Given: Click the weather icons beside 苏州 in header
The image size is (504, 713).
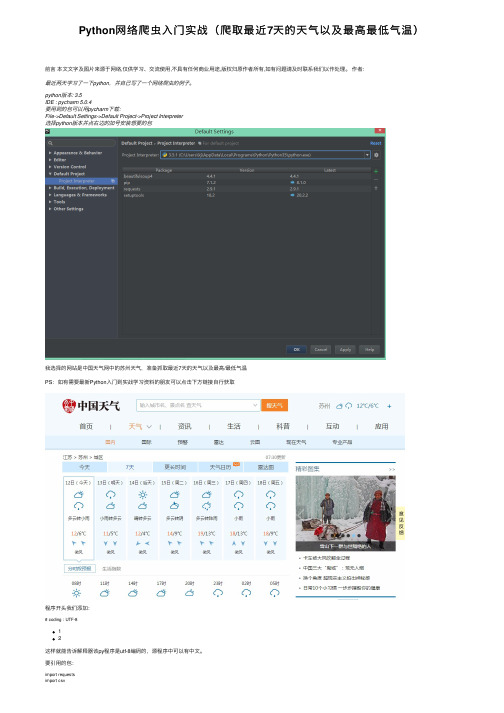Looking at the screenshot, I should coord(344,406).
